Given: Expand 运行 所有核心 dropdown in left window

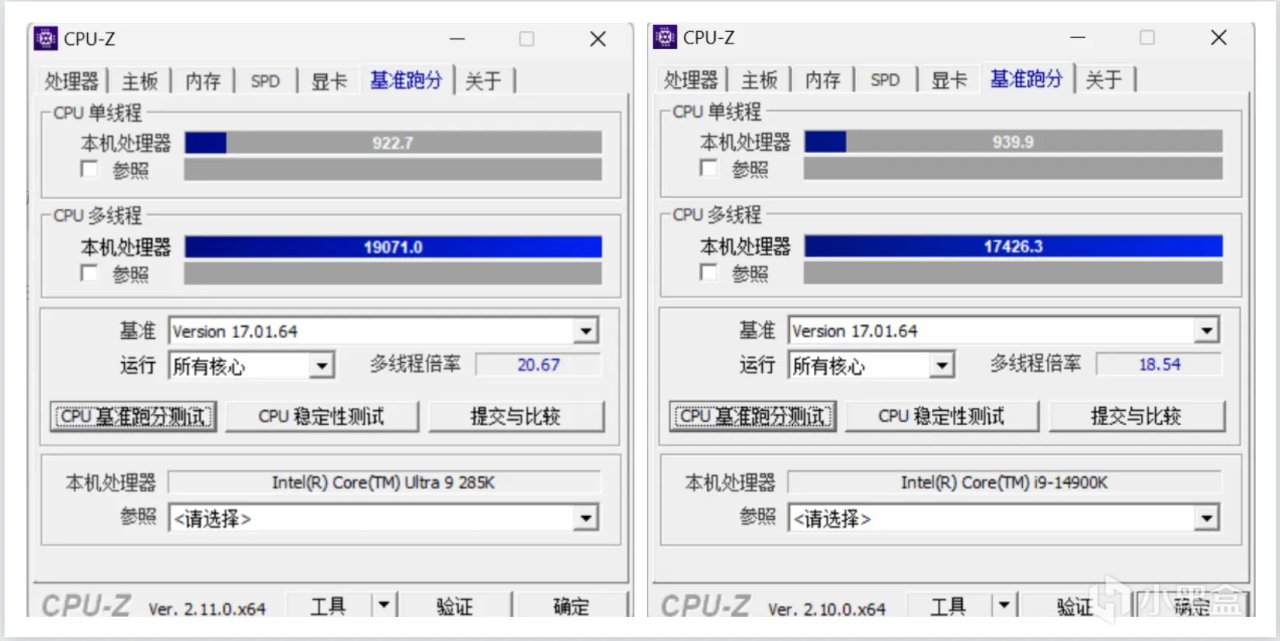Looking at the screenshot, I should 321,366.
